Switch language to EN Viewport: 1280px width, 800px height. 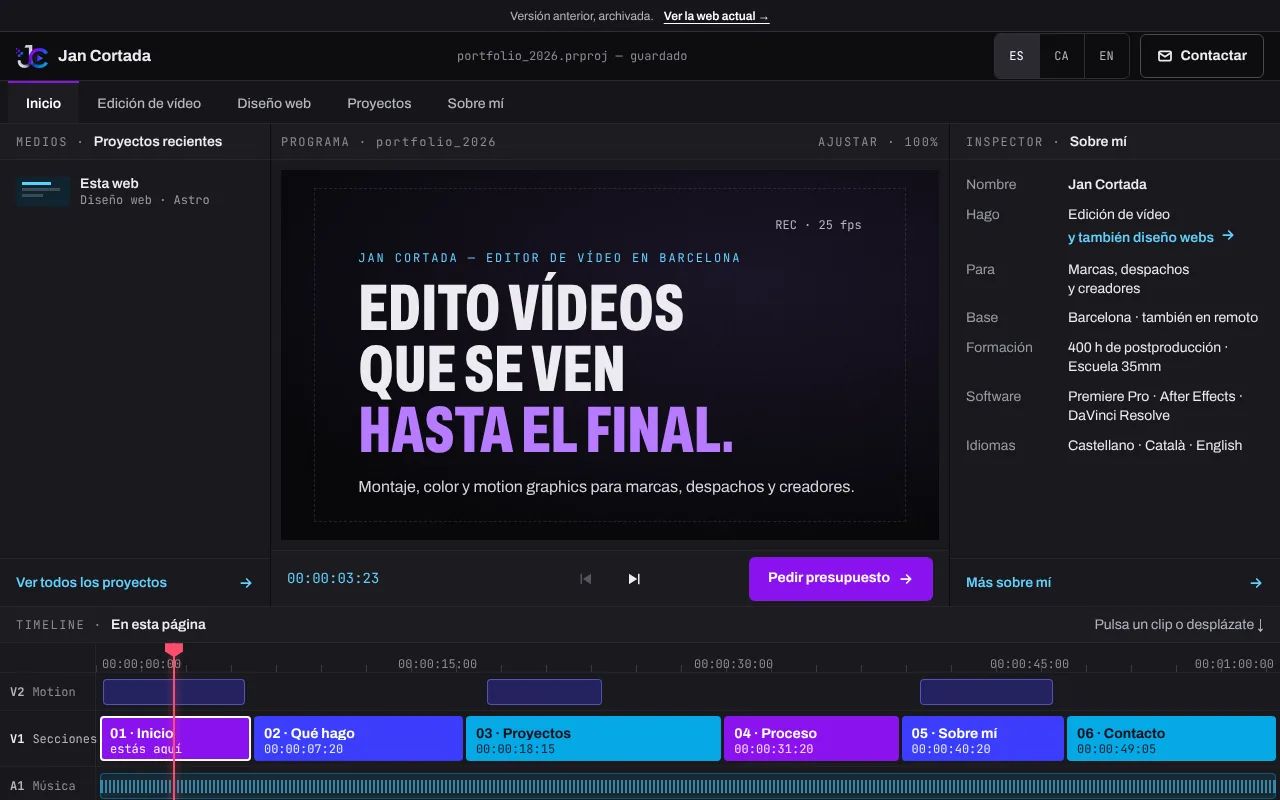[x=1107, y=56]
